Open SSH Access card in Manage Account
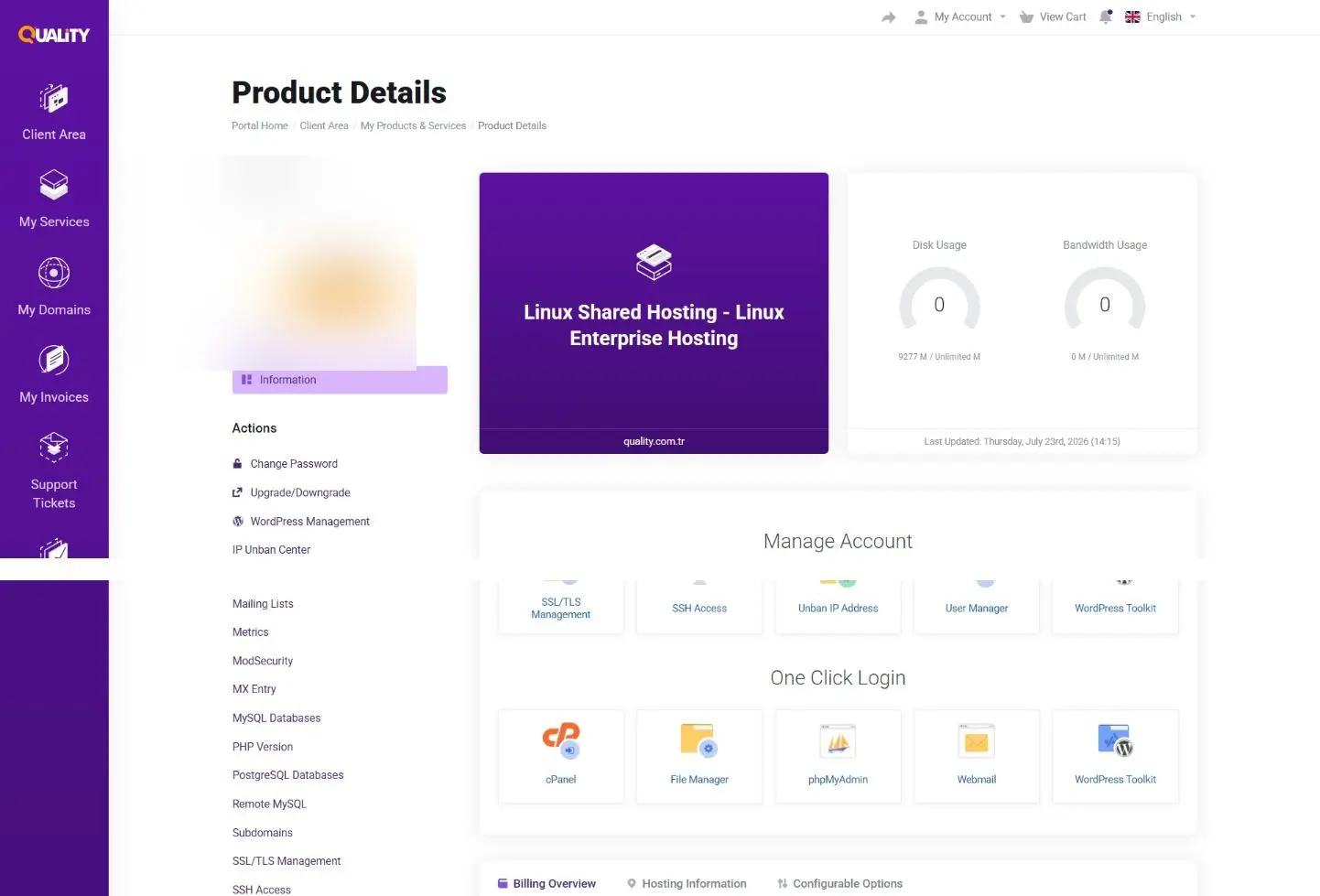The width and height of the screenshot is (1320, 896). (699, 607)
